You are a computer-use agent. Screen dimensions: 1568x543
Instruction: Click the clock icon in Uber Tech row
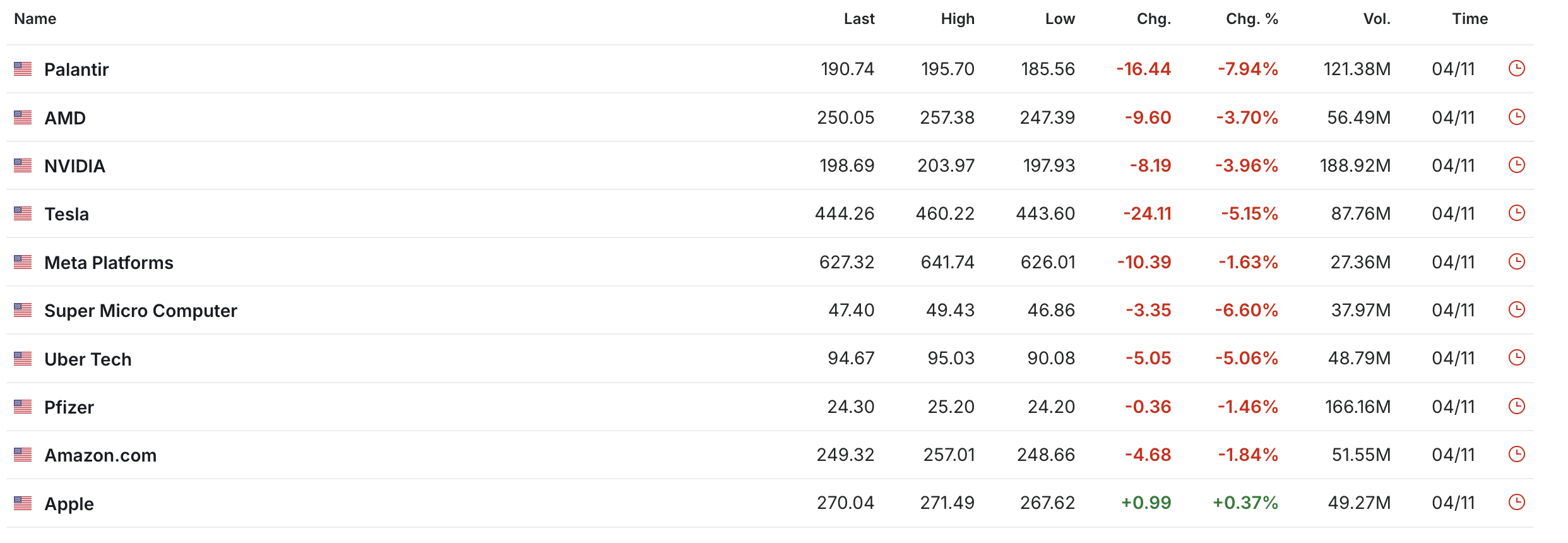[x=1516, y=357]
